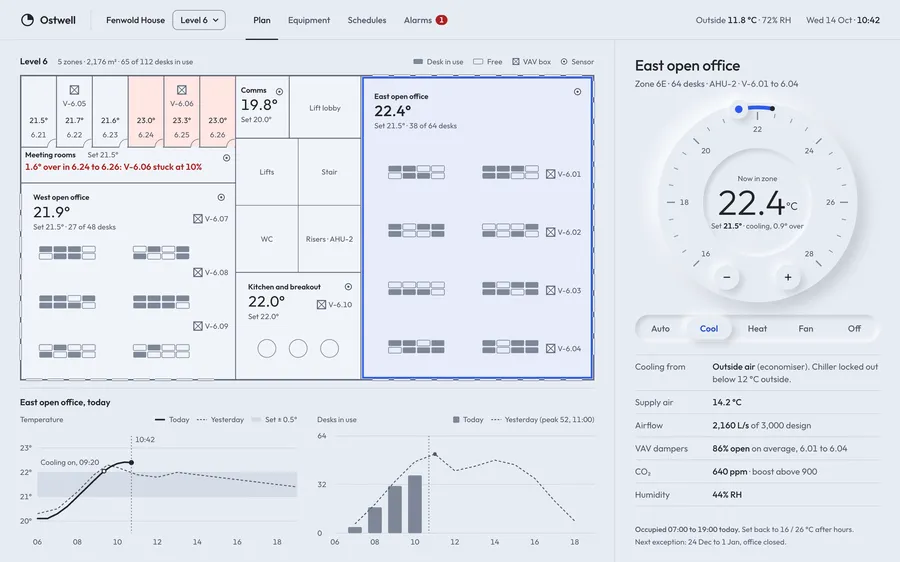
Task: Select the Cool mode
Action: 709,329
